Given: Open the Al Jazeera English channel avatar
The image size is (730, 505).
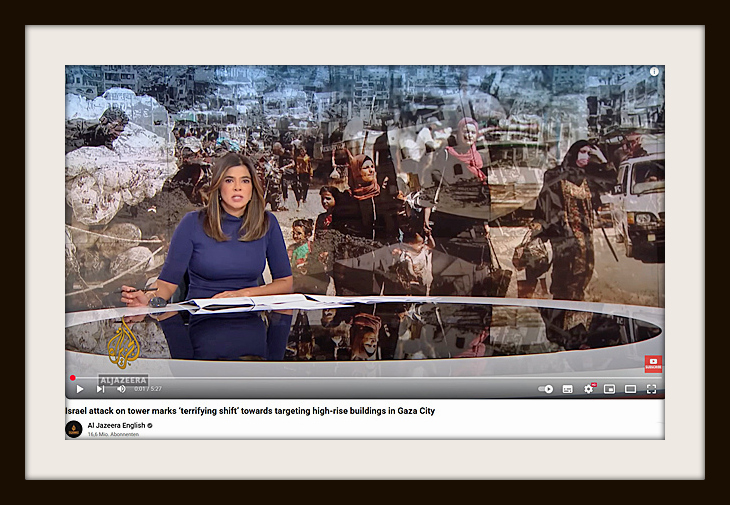Looking at the screenshot, I should [73, 429].
